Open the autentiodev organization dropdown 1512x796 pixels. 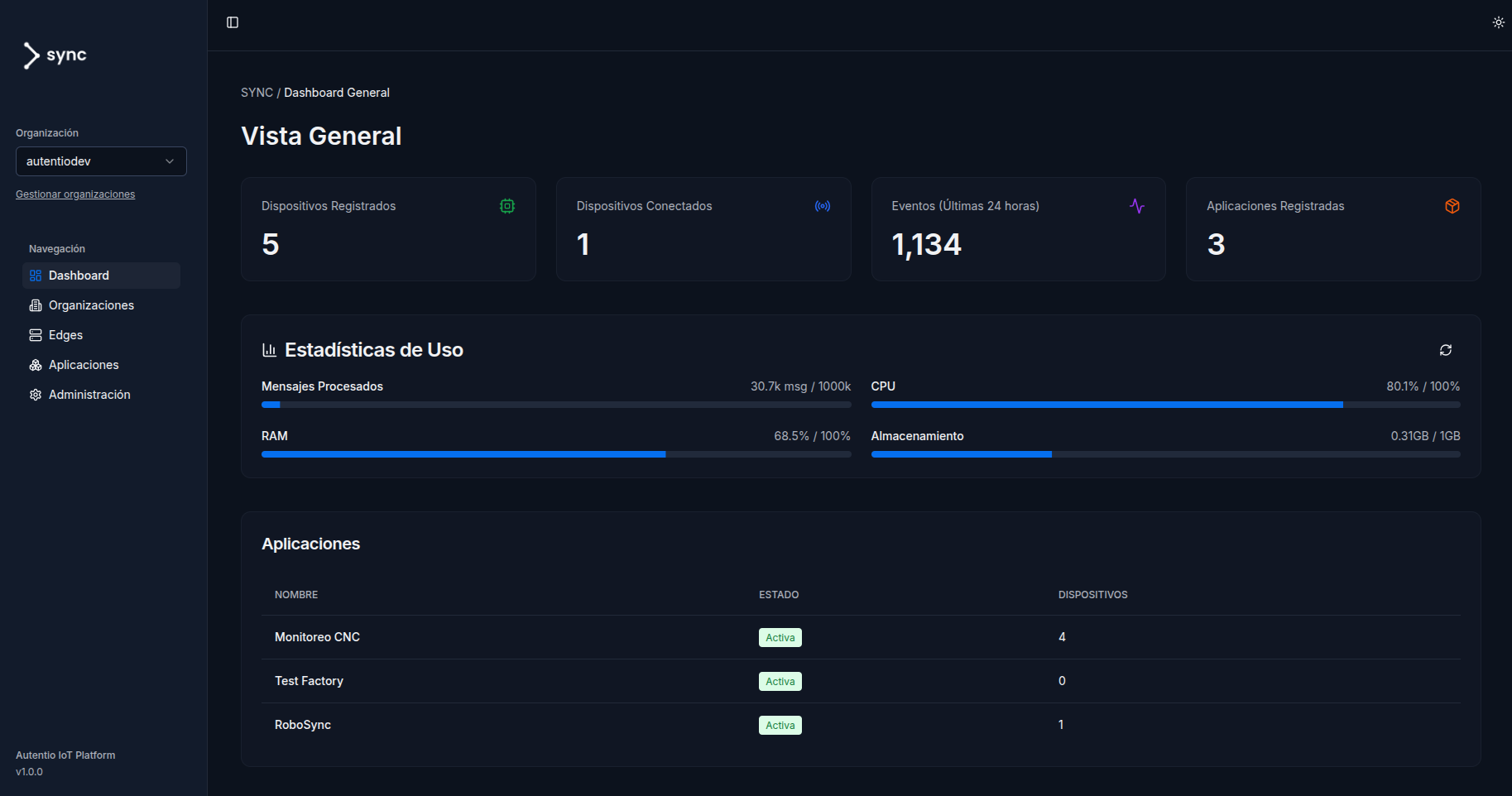click(x=100, y=161)
